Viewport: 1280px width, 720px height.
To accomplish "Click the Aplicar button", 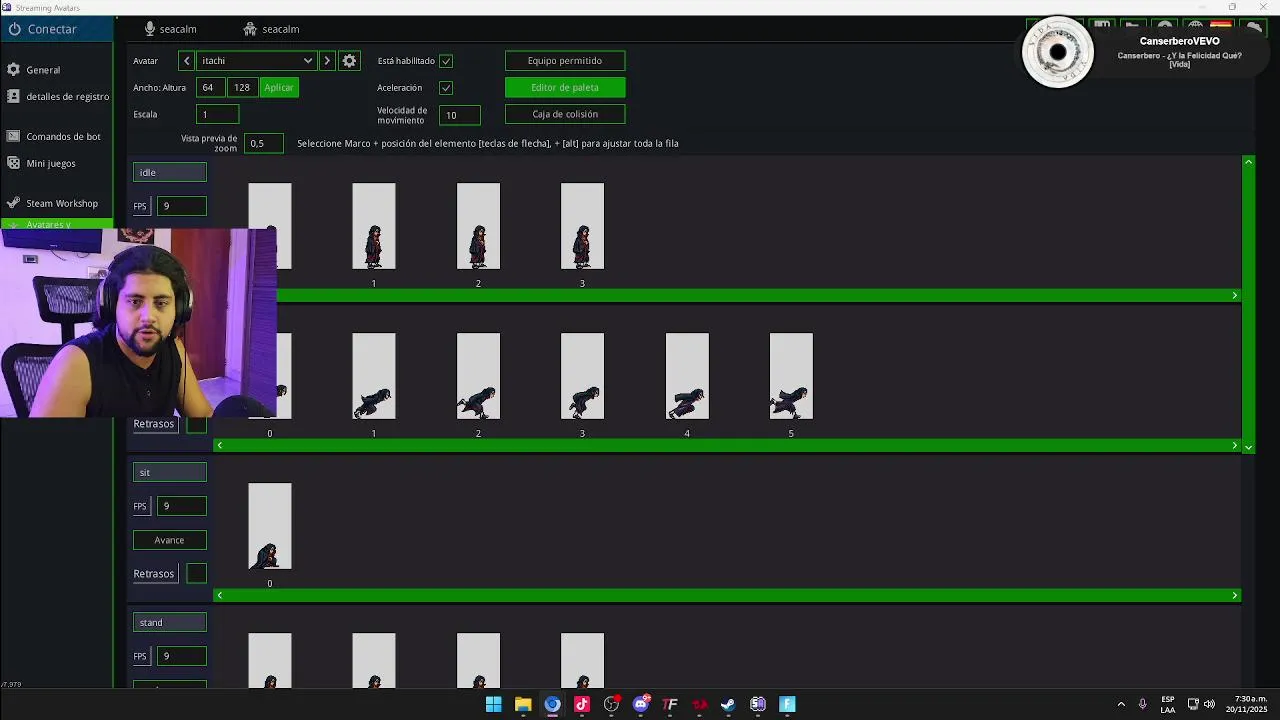I will pyautogui.click(x=279, y=88).
